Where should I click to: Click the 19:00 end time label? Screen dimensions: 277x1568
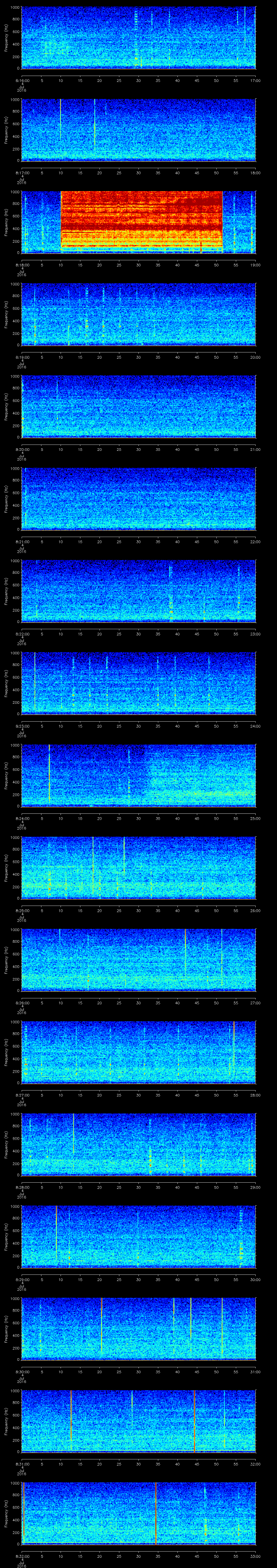tap(255, 265)
